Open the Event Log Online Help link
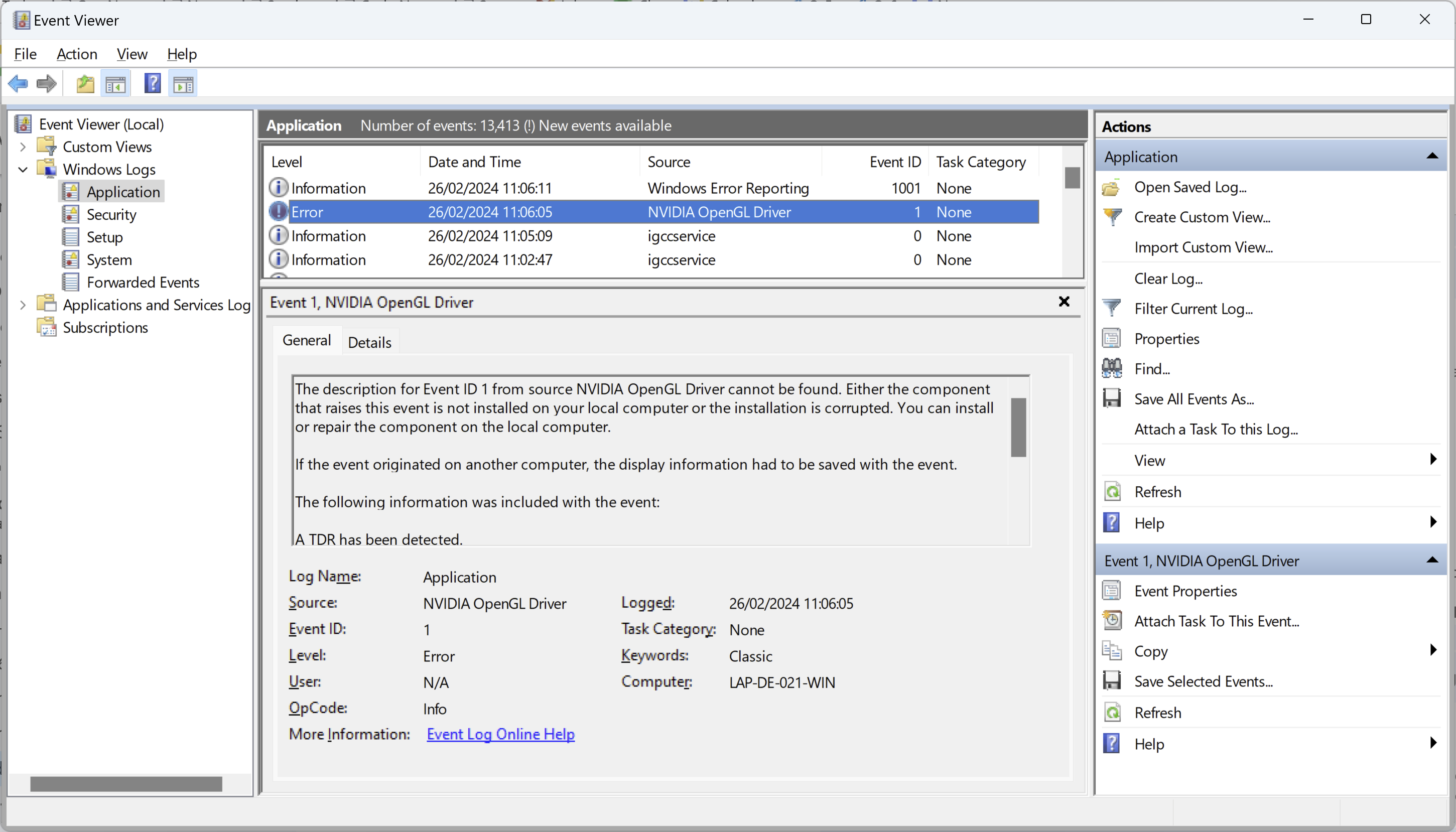This screenshot has width=1456, height=832. [x=500, y=734]
